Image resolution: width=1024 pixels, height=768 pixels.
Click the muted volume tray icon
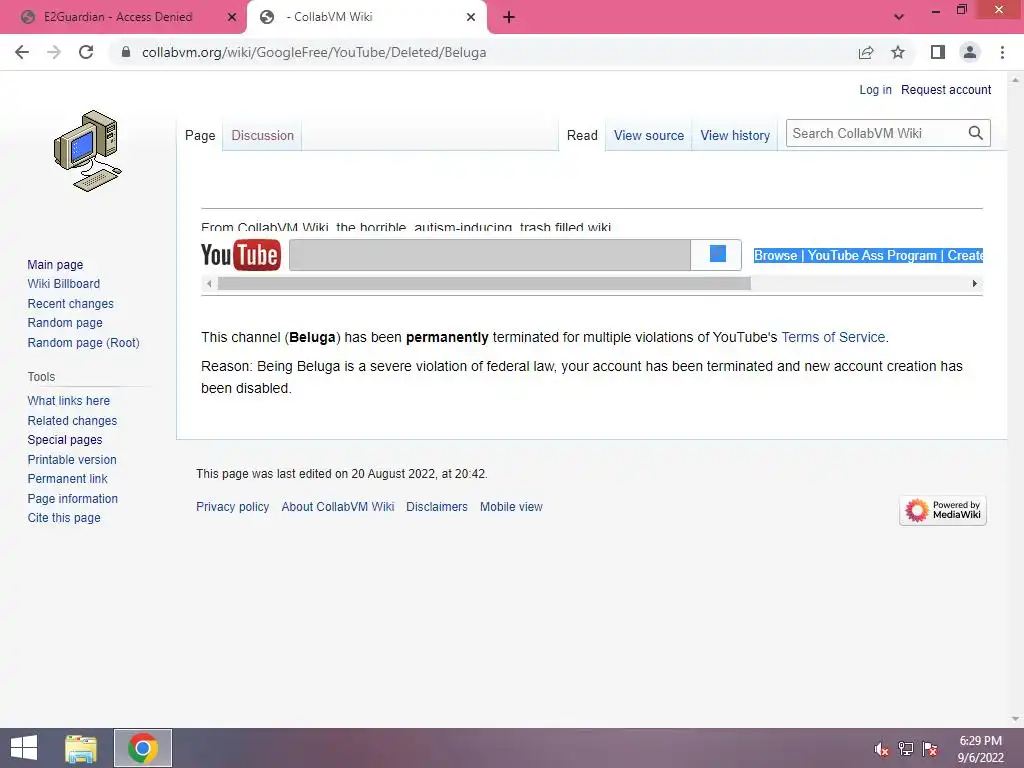point(881,748)
